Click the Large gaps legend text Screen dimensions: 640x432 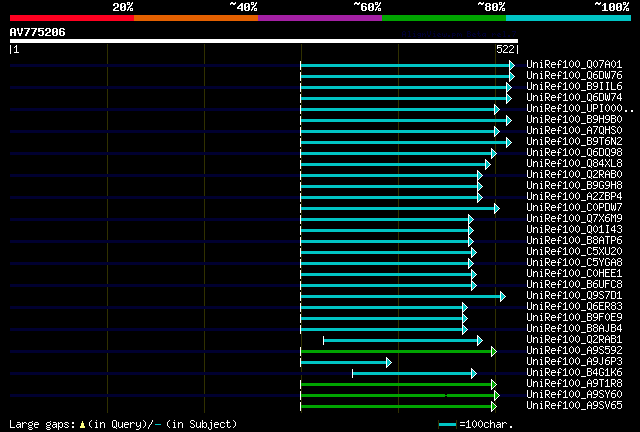point(123,425)
